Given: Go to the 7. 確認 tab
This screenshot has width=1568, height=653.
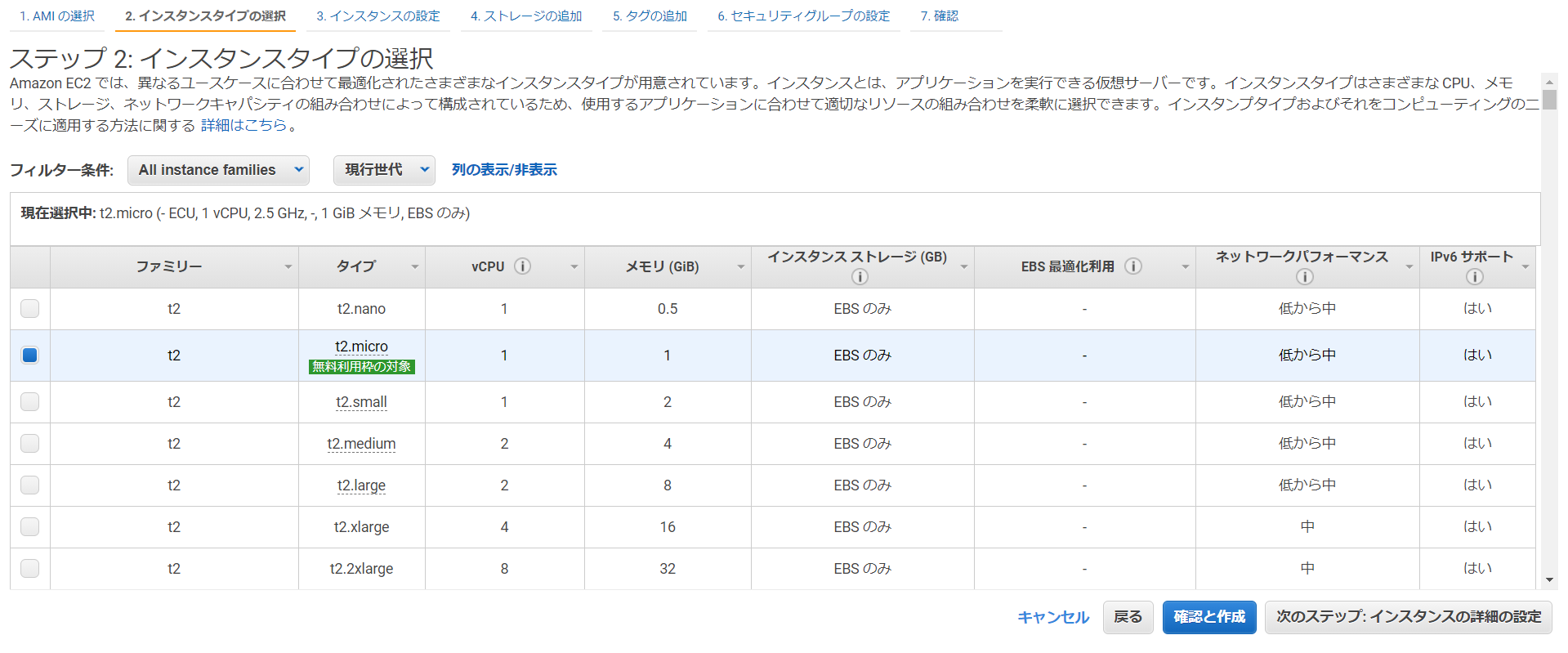Looking at the screenshot, I should [x=940, y=16].
